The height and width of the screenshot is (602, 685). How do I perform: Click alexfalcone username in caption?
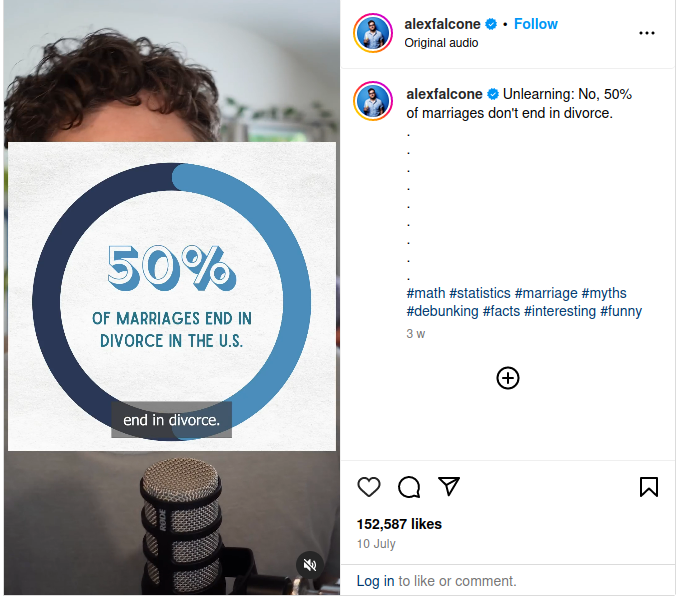pyautogui.click(x=444, y=94)
